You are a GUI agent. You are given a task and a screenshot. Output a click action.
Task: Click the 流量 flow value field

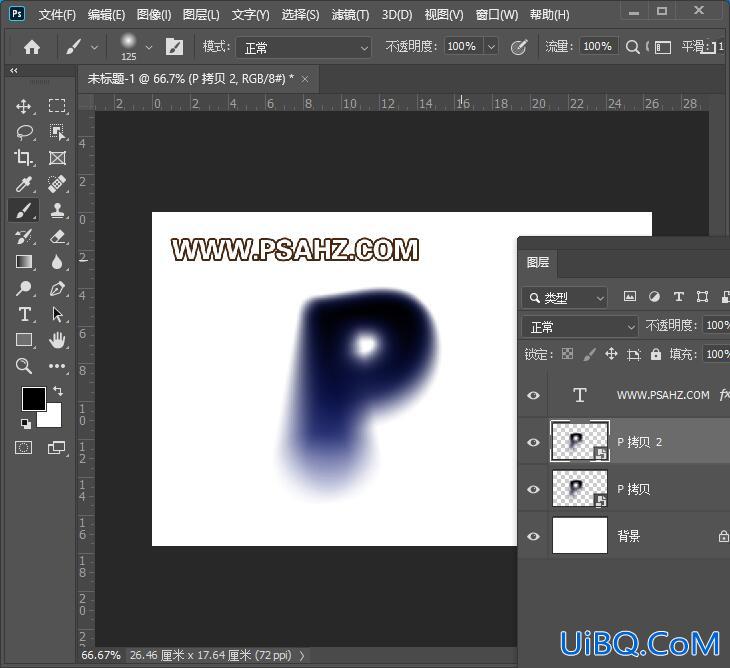click(x=599, y=47)
